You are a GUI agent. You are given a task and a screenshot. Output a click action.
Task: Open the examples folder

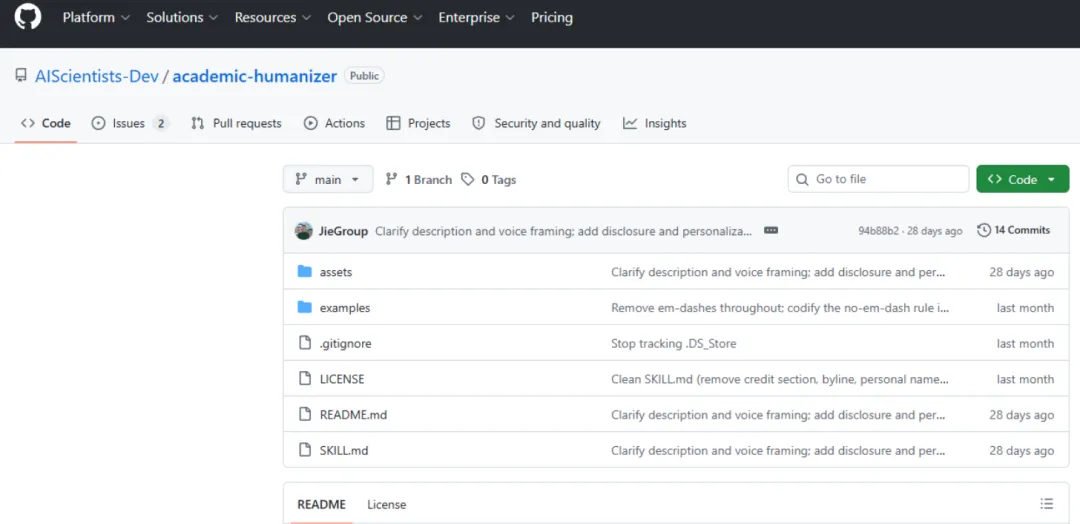click(344, 308)
